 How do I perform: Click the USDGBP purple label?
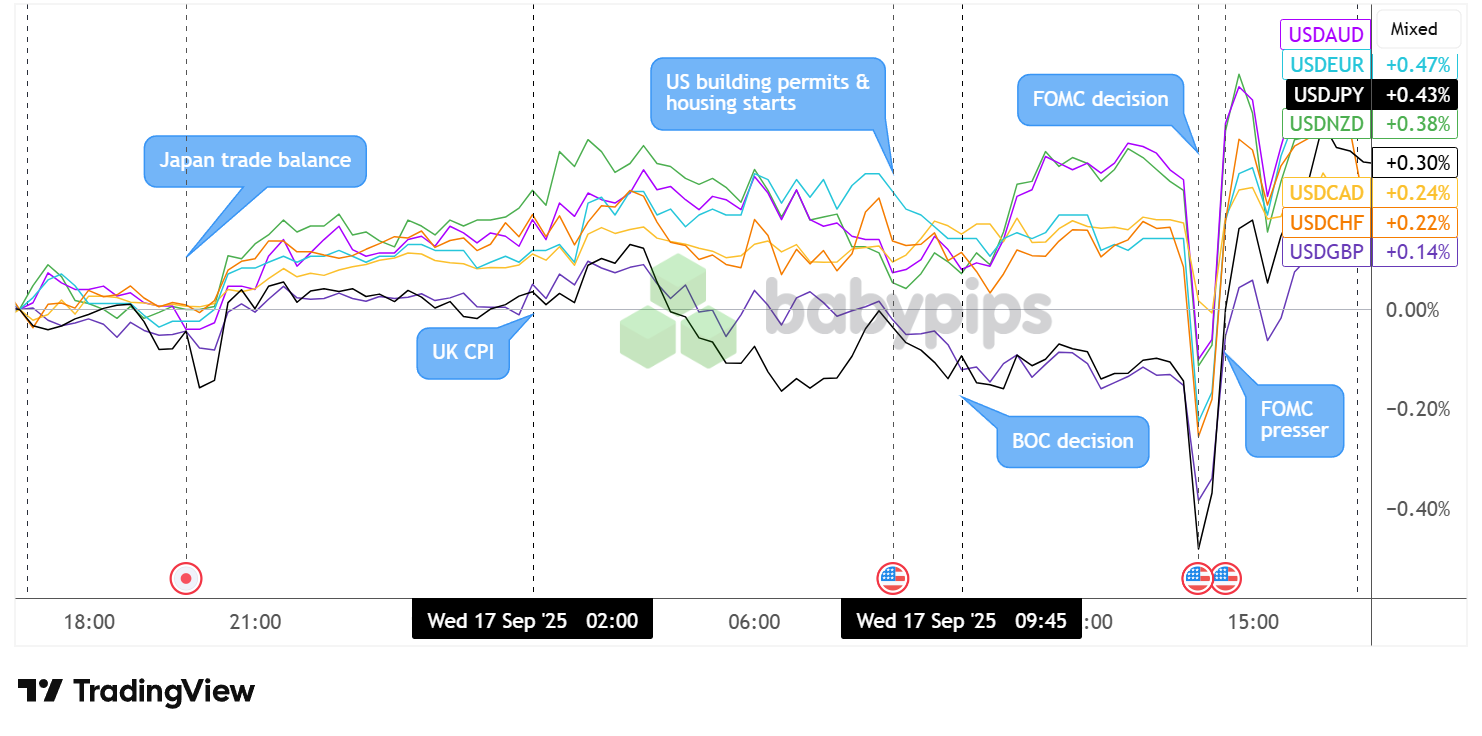point(1326,252)
